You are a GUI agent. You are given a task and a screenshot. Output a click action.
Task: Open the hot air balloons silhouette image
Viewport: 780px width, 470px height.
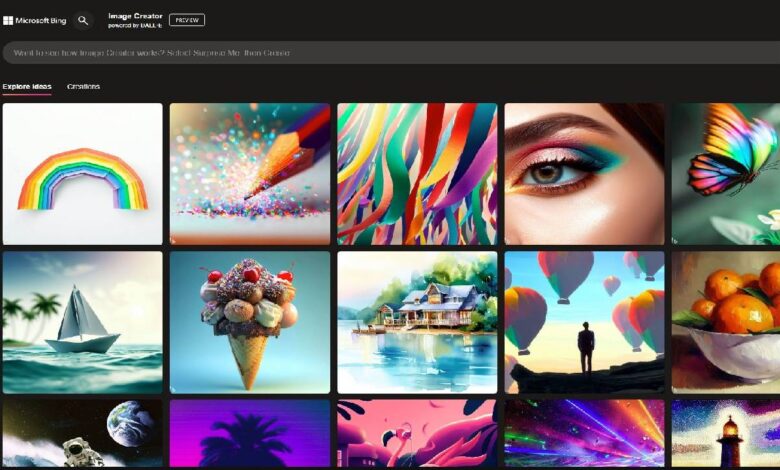(584, 322)
